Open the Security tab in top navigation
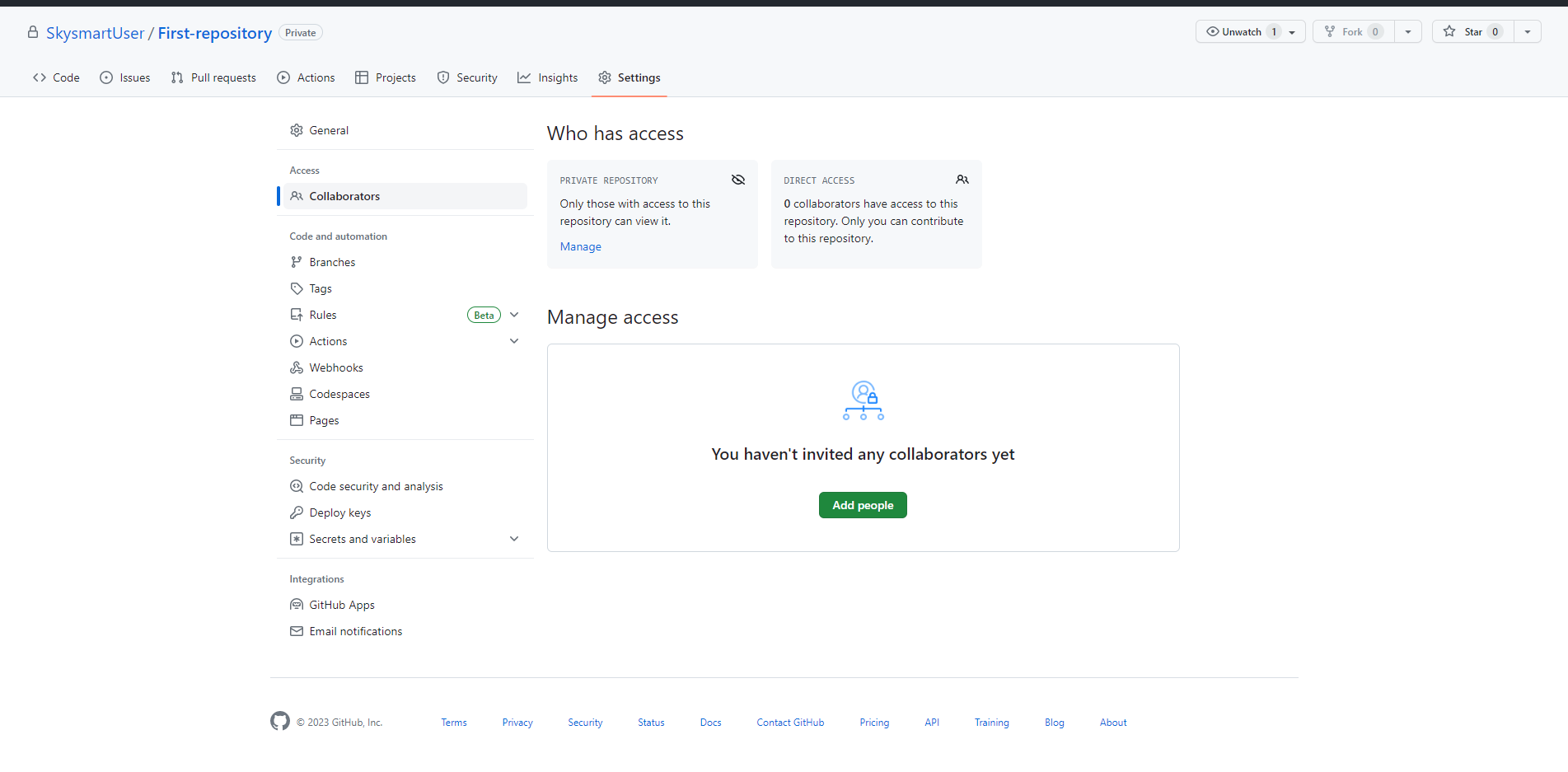 point(467,77)
